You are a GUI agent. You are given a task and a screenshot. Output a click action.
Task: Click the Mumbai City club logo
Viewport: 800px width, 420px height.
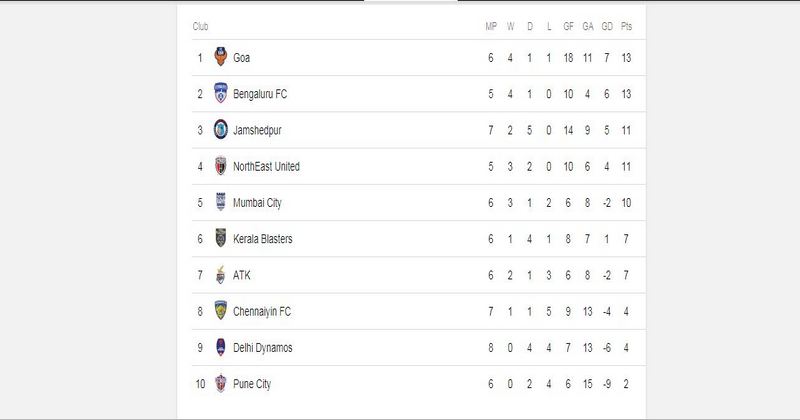(220, 202)
